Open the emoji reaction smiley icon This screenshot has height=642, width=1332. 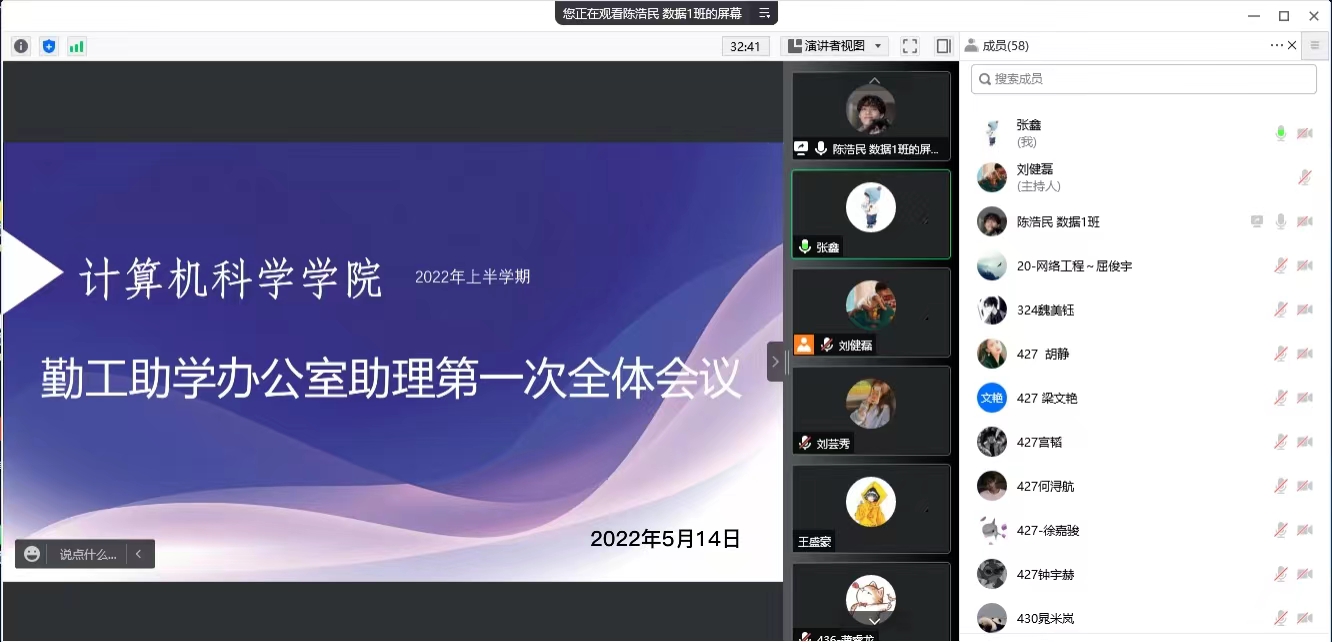point(32,554)
